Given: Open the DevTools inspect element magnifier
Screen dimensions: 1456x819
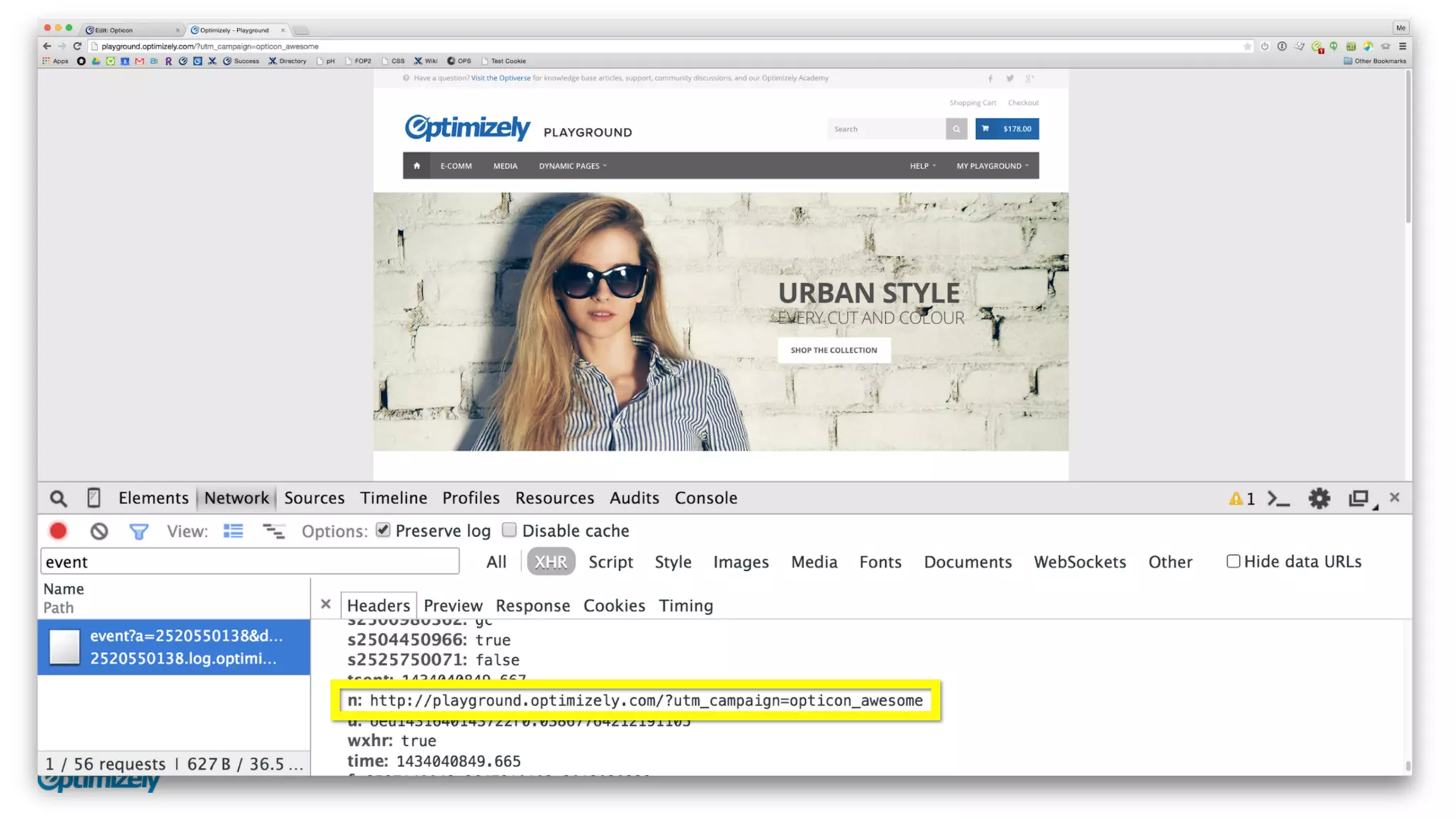Looking at the screenshot, I should pos(58,498).
